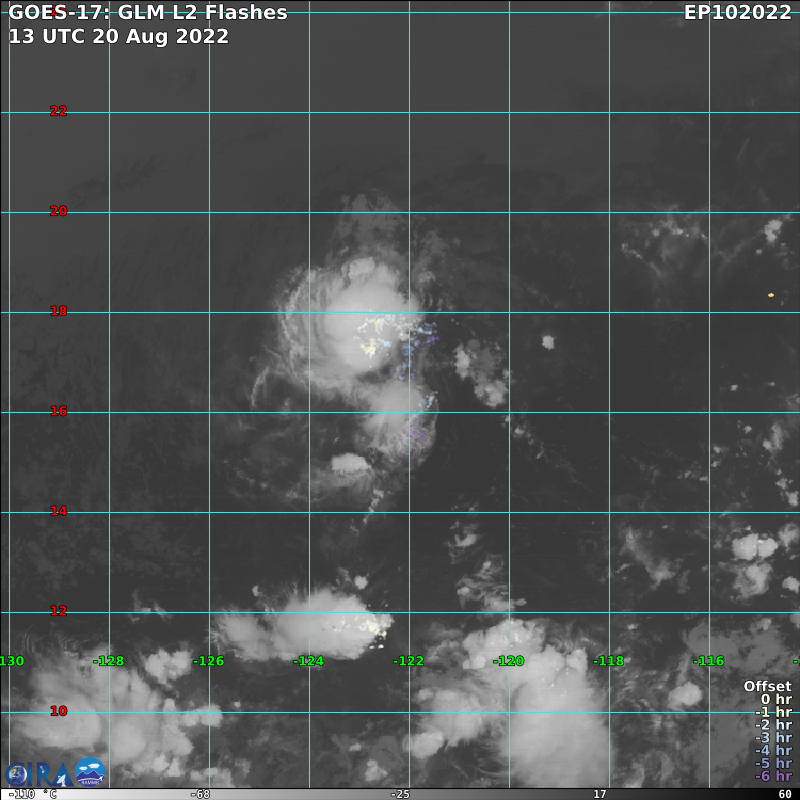
Task: Click the '-2 hr' legend entry
Action: click(773, 724)
